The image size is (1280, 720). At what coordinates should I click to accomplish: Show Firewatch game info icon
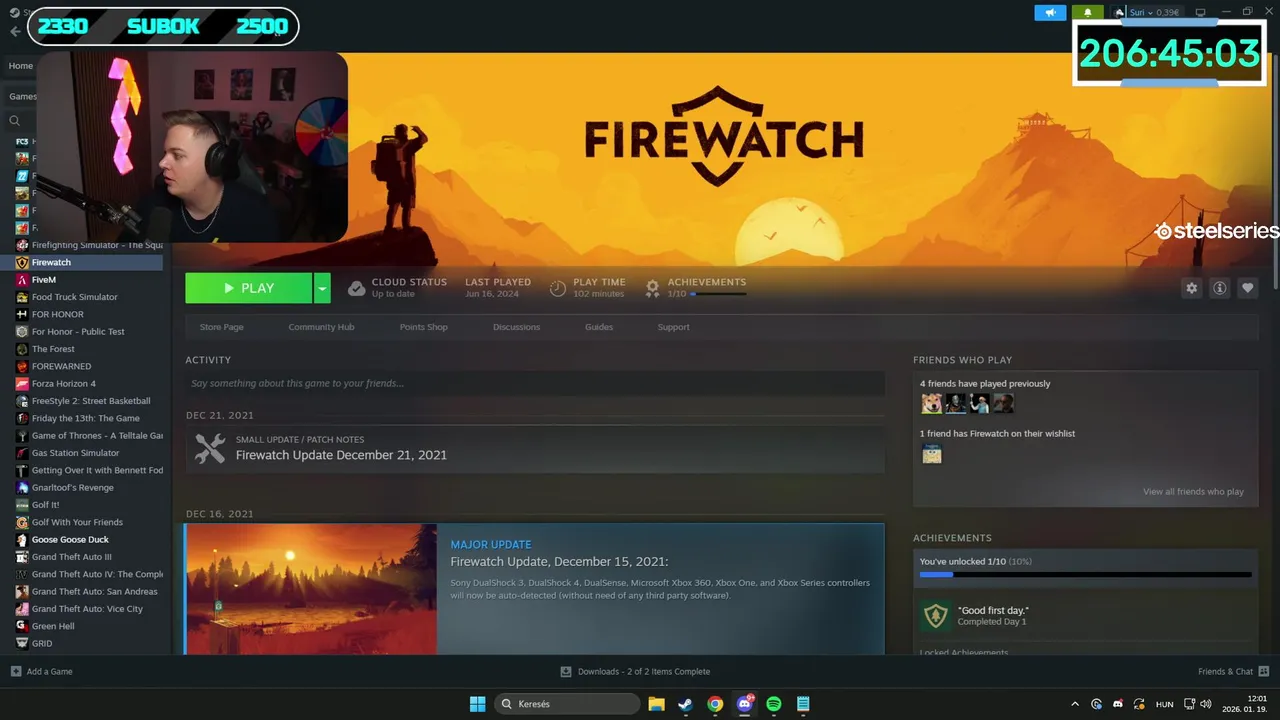click(1219, 288)
